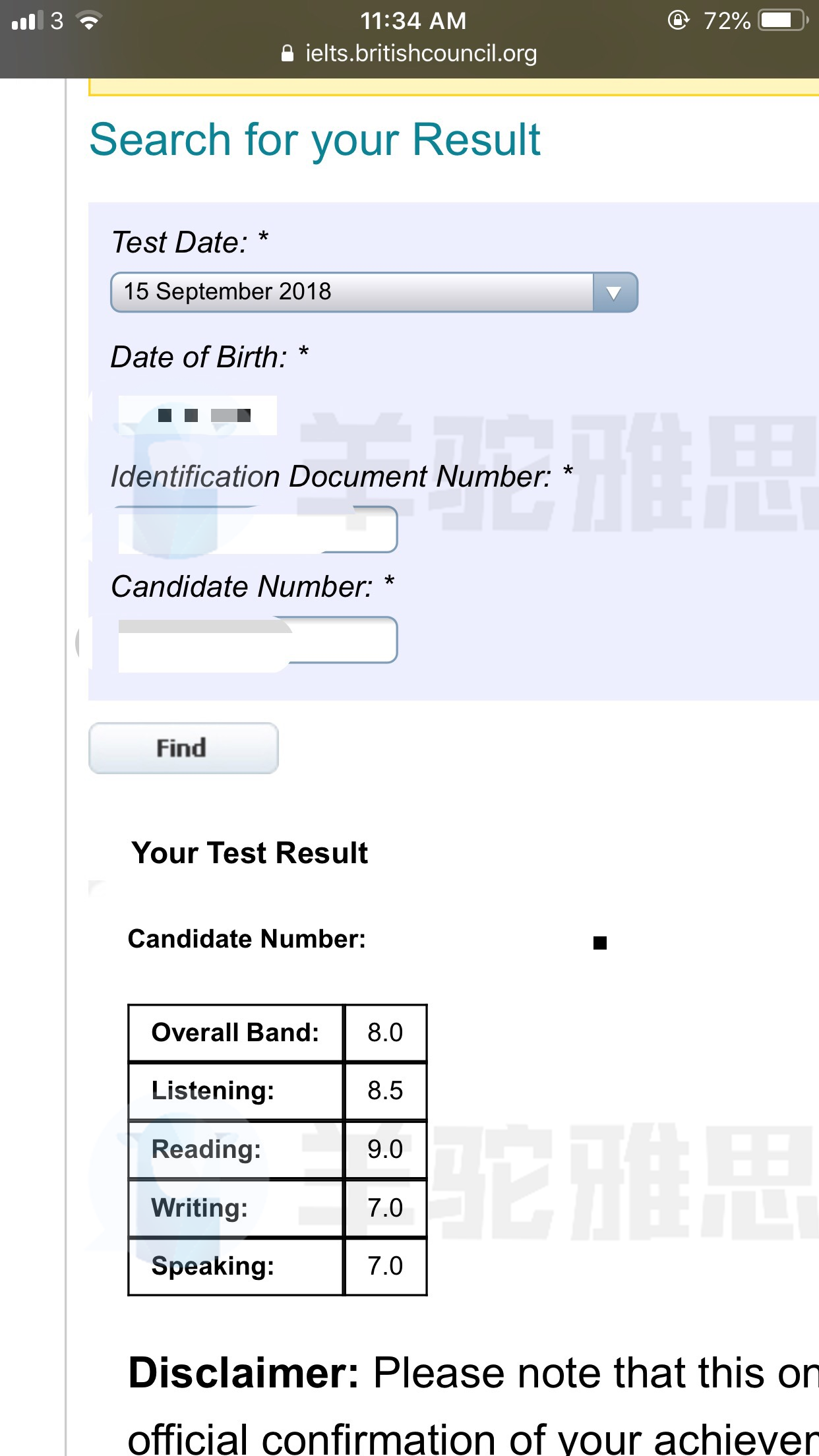Tap the Writing row label
The height and width of the screenshot is (1456, 819).
click(x=200, y=1208)
